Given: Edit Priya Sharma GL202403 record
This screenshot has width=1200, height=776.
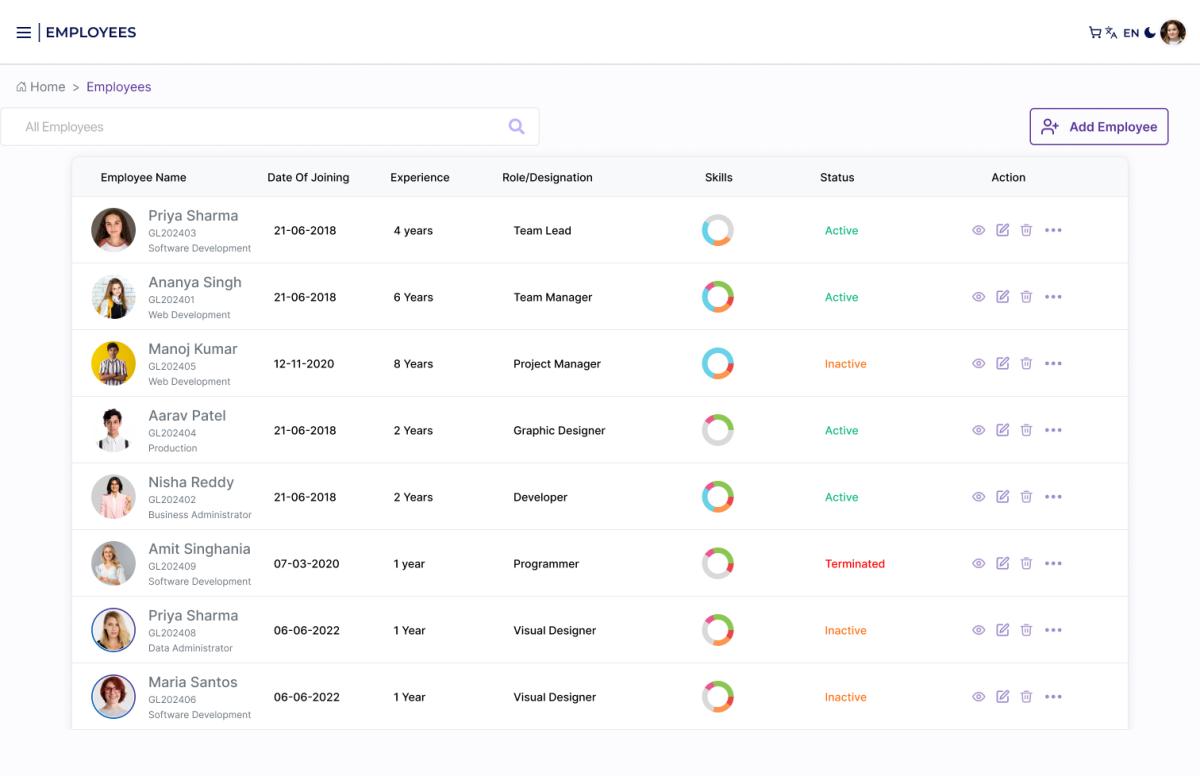Looking at the screenshot, I should tap(1002, 230).
